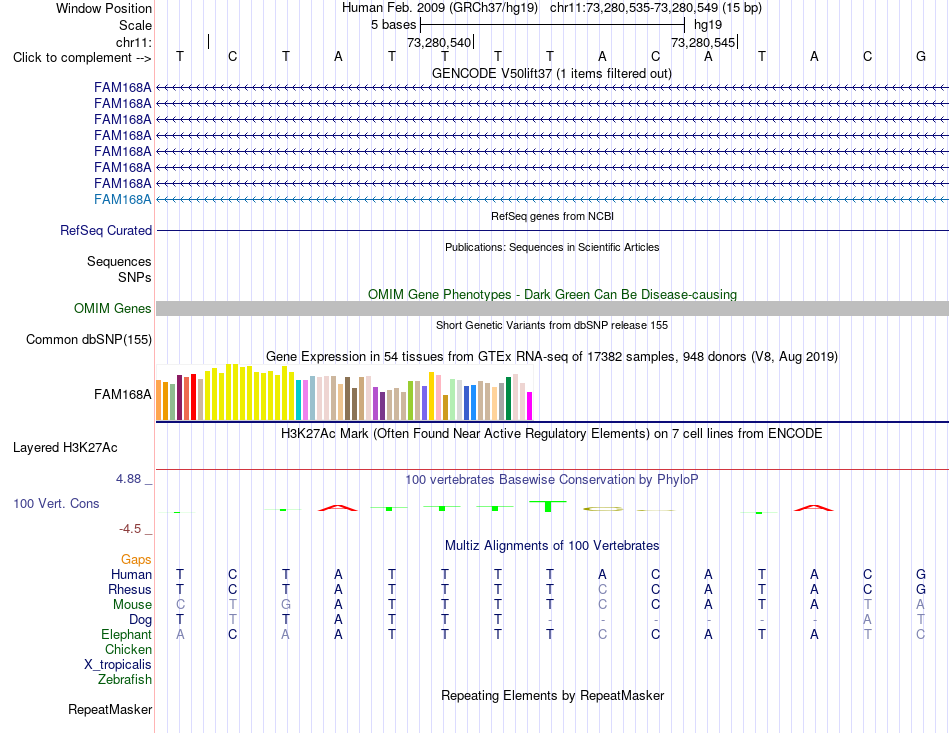
Task: Click the Common dbSNP(155) label
Action: tap(88, 339)
